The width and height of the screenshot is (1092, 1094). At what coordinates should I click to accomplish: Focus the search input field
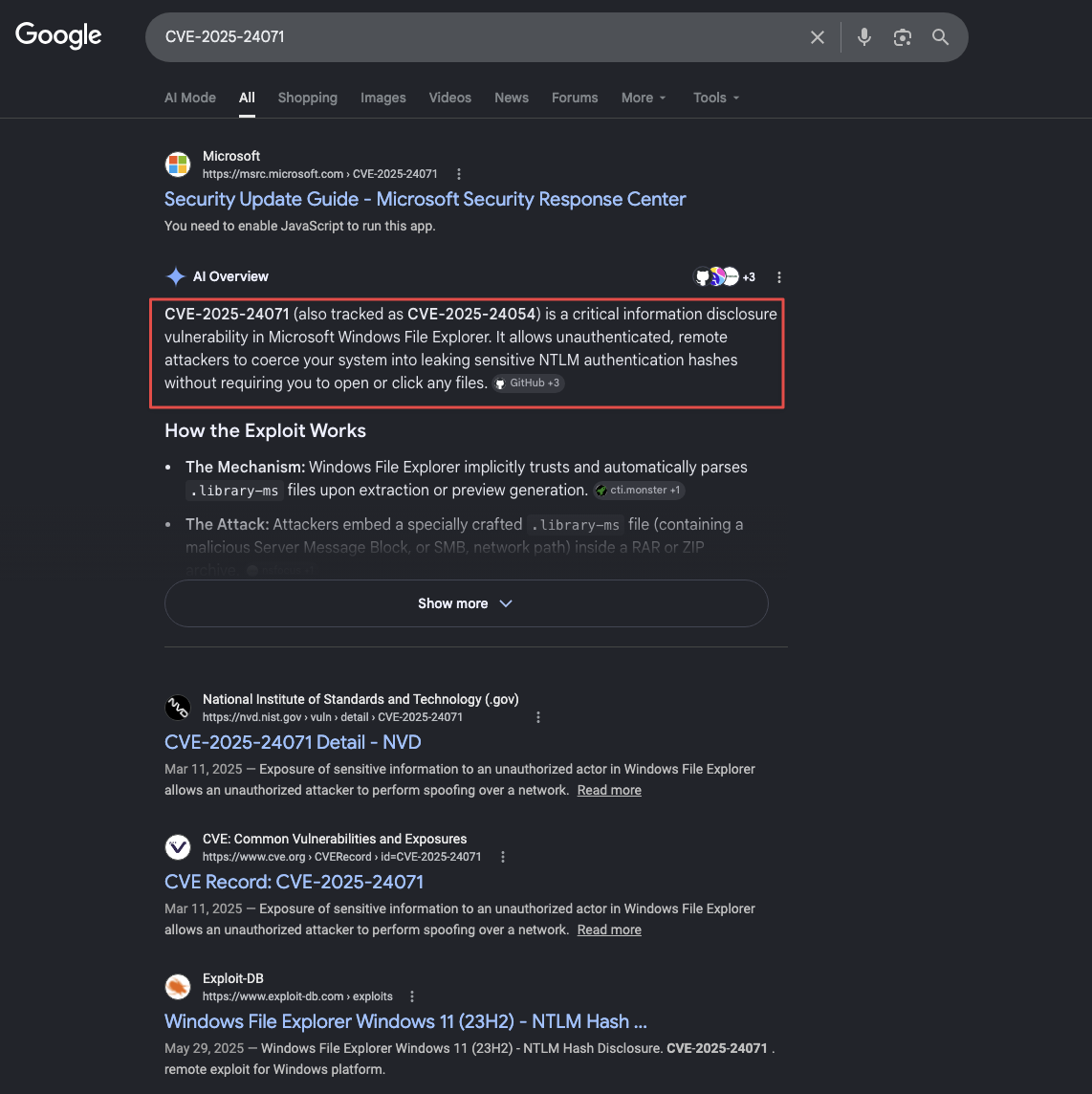pyautogui.click(x=482, y=37)
